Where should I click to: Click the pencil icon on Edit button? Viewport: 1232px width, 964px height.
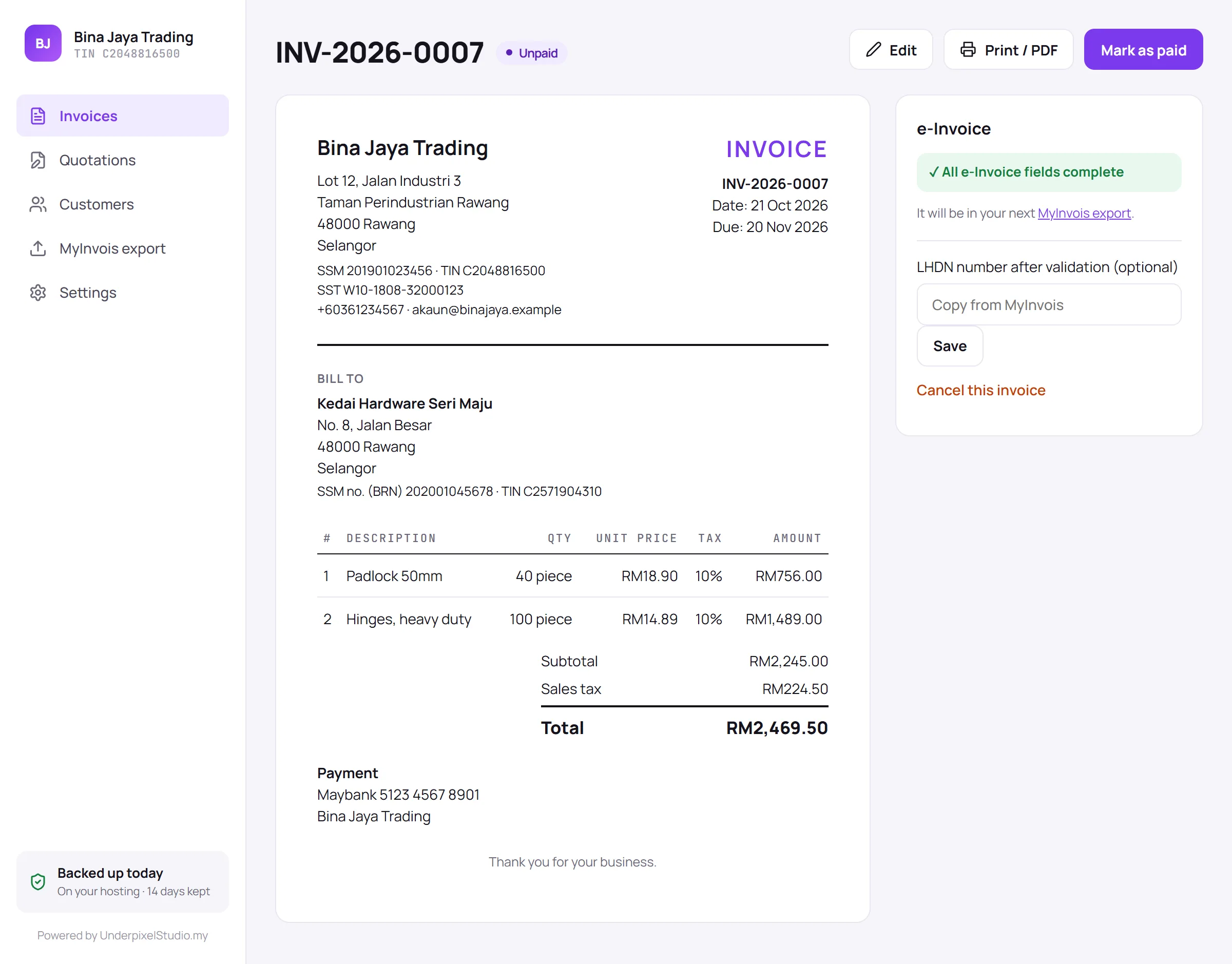pyautogui.click(x=873, y=50)
